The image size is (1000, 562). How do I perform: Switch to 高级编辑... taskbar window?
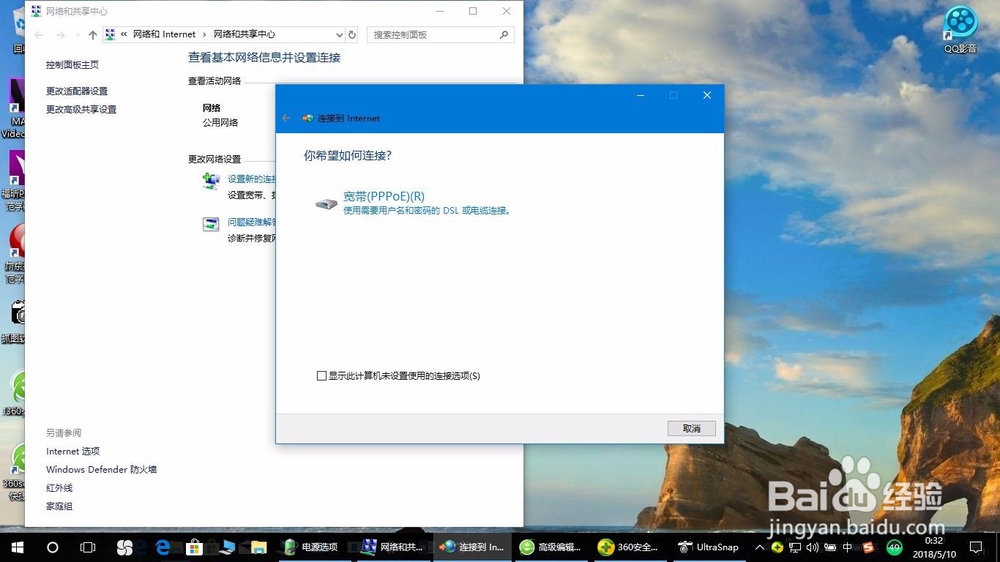[x=550, y=547]
